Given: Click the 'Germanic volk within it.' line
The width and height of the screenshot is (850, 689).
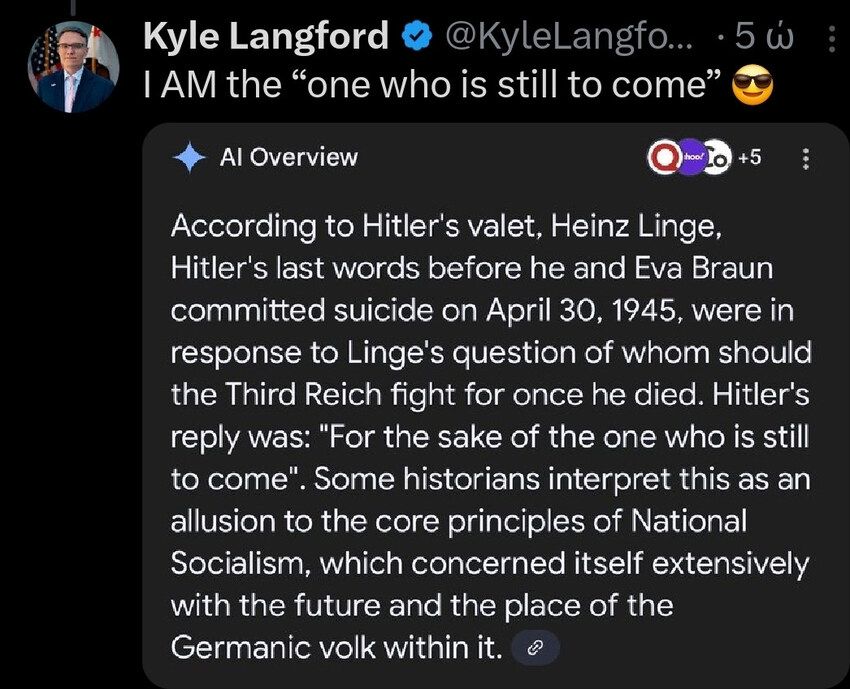Looking at the screenshot, I should 336,647.
